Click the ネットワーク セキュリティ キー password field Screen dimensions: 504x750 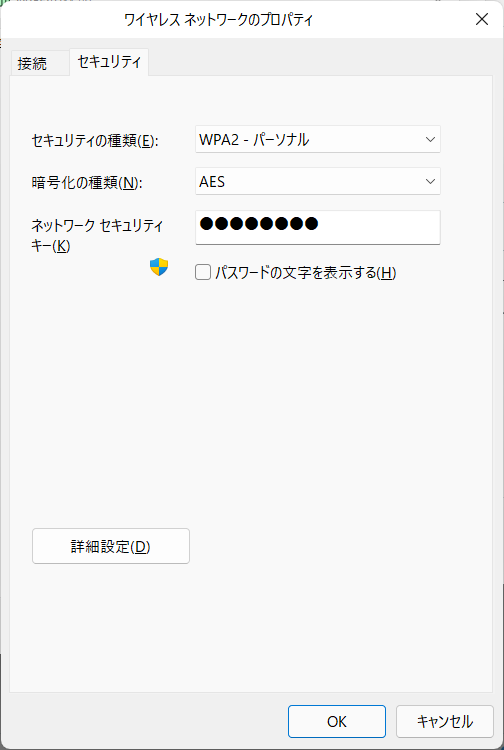(x=318, y=227)
